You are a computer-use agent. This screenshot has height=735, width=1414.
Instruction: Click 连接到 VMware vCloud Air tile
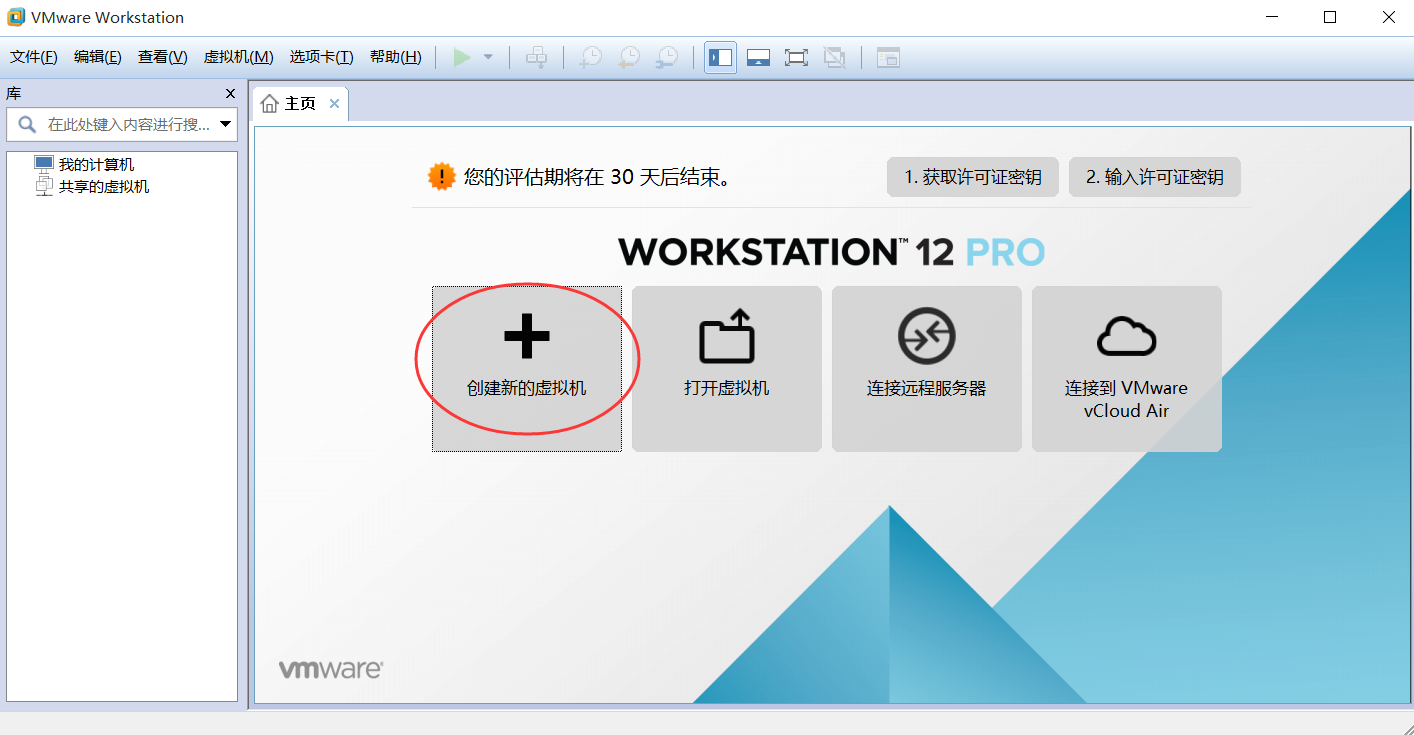coord(1127,369)
